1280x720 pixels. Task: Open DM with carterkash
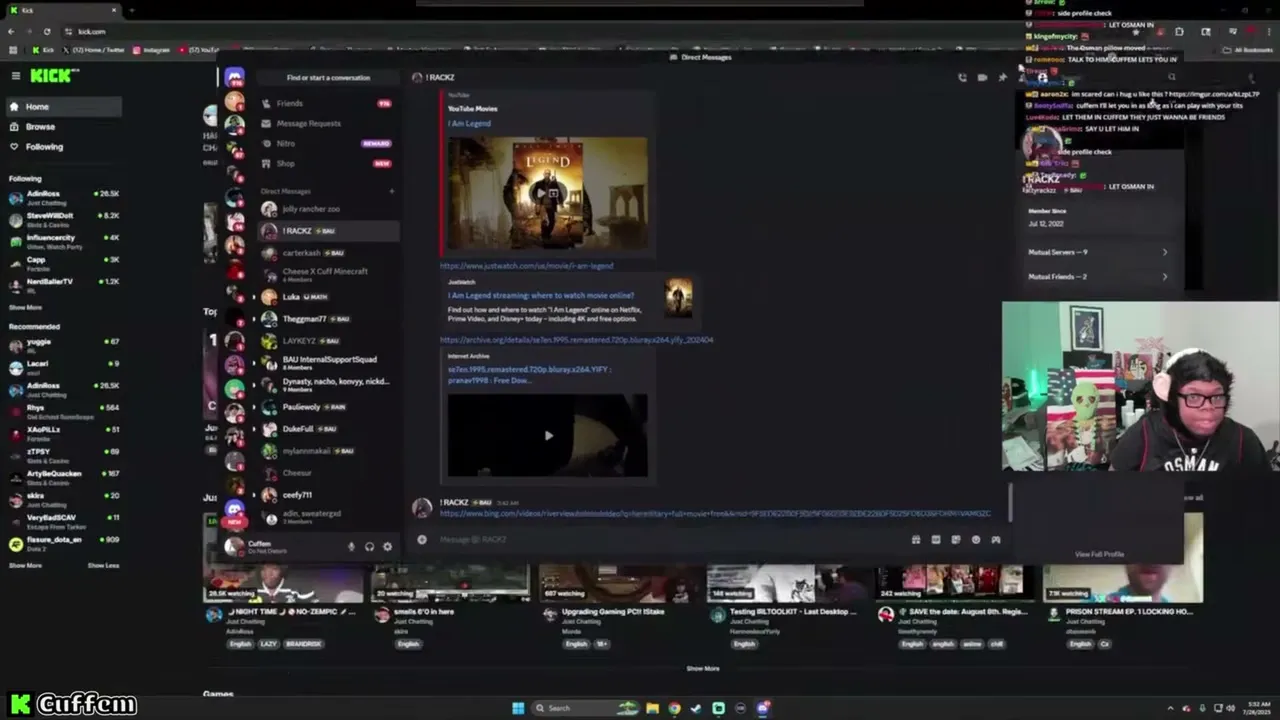326,253
